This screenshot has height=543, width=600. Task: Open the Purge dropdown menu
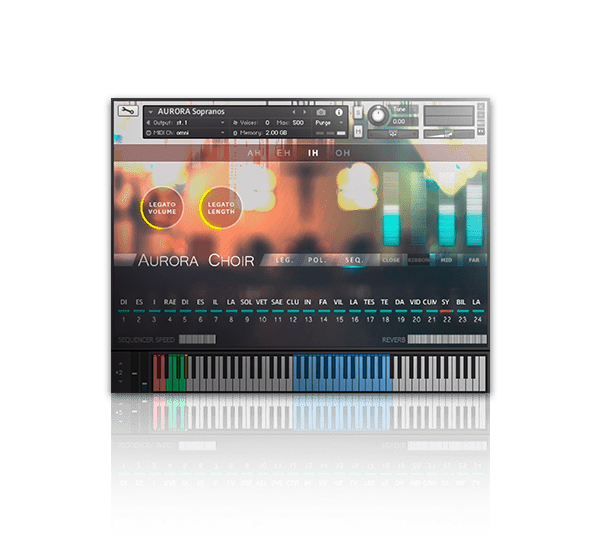329,123
